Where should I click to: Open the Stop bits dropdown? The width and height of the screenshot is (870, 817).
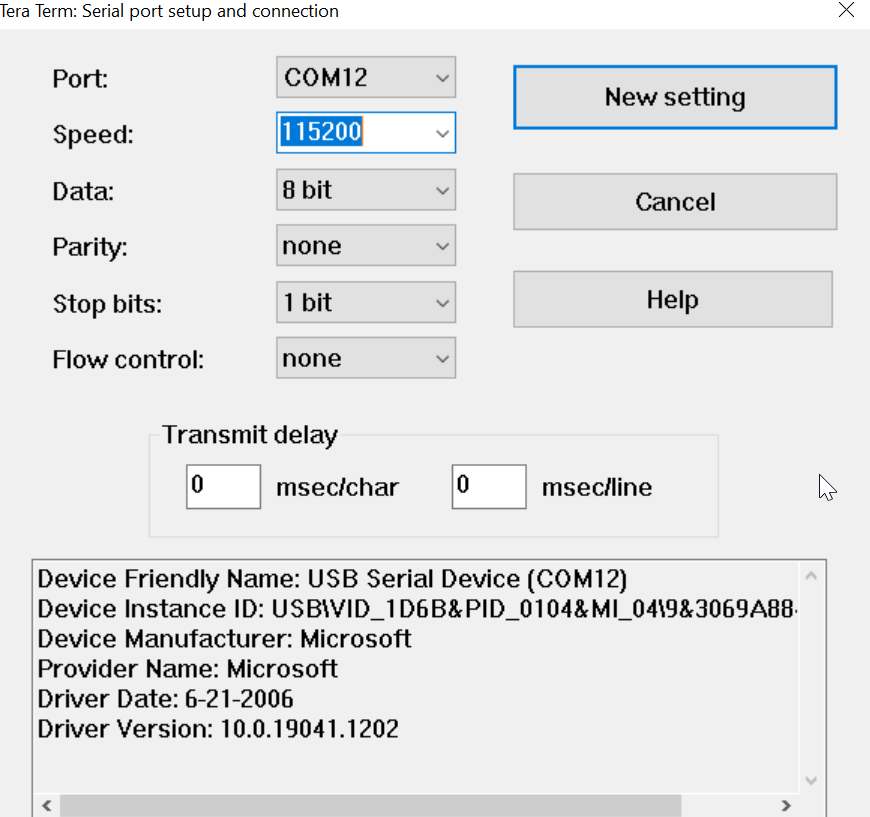365,302
